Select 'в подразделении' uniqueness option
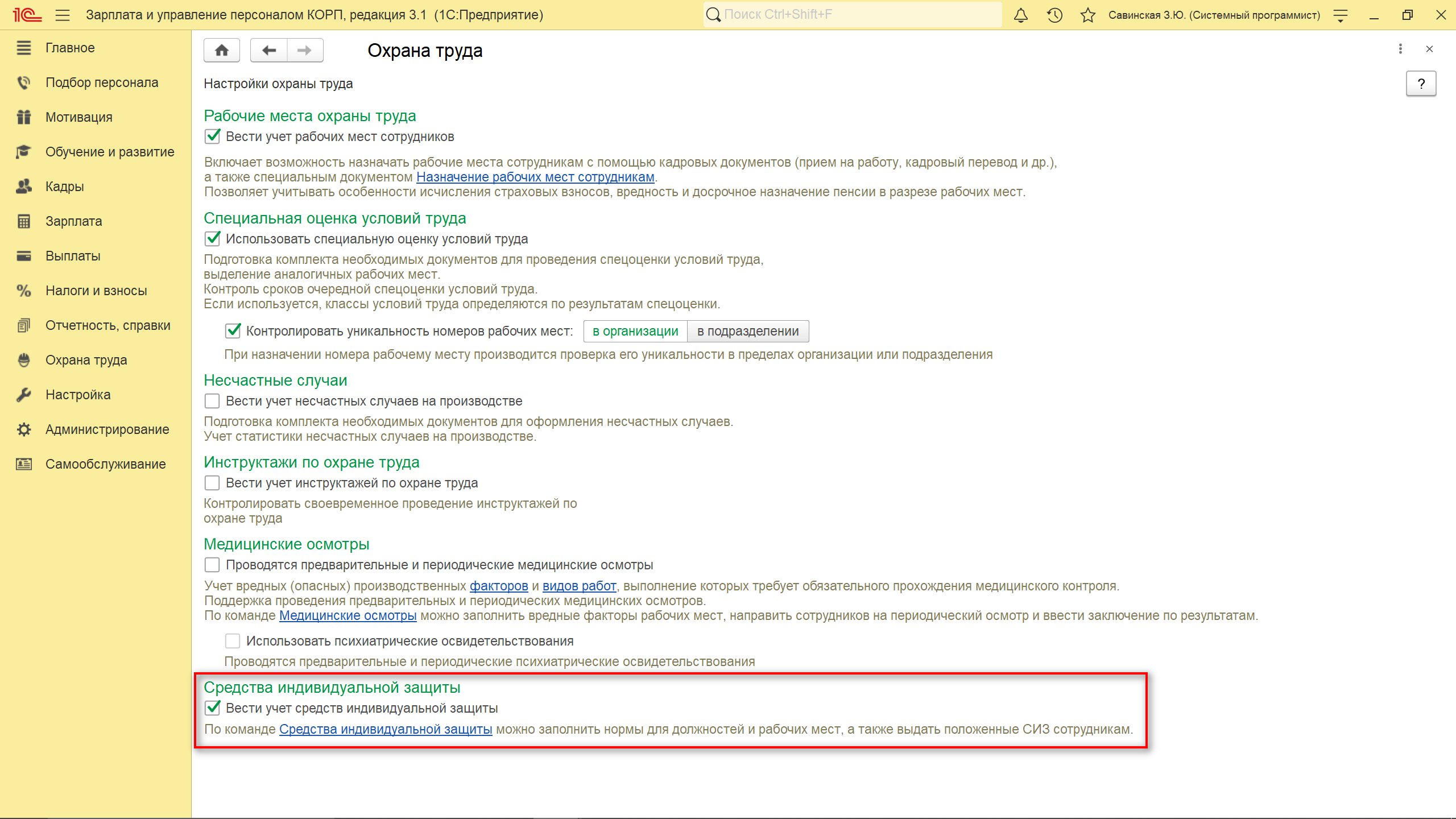1456x819 pixels. click(748, 331)
